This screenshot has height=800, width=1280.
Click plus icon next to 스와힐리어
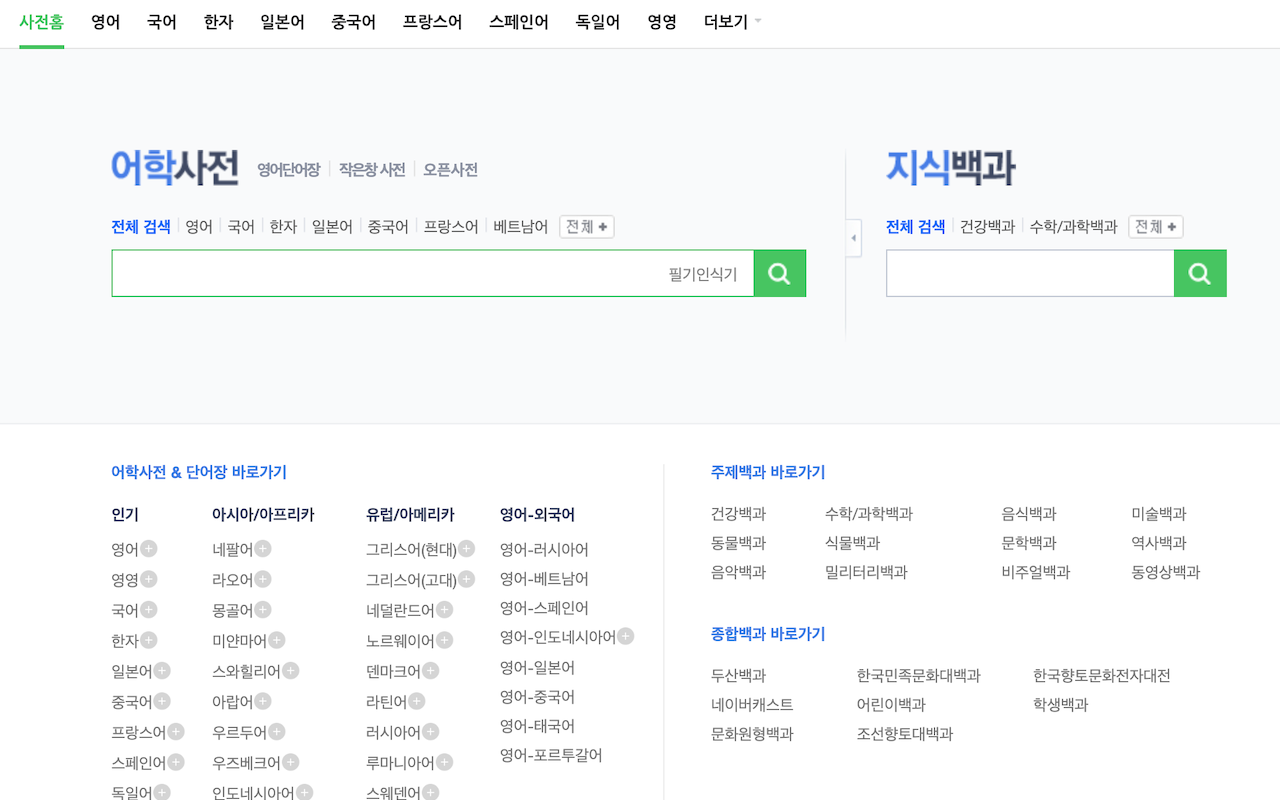tap(291, 670)
